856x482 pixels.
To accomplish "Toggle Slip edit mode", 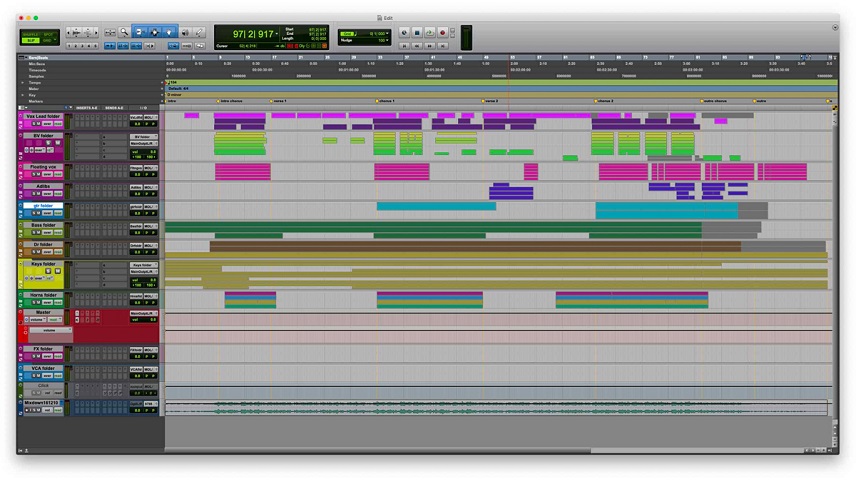I will (31, 40).
